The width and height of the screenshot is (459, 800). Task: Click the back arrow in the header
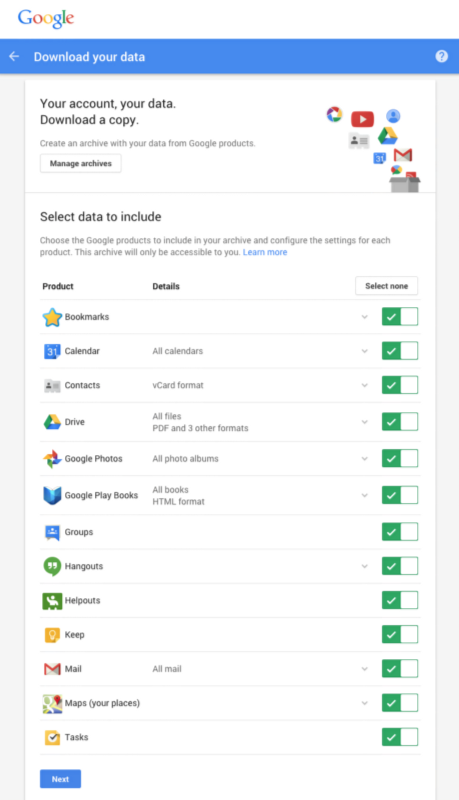14,56
